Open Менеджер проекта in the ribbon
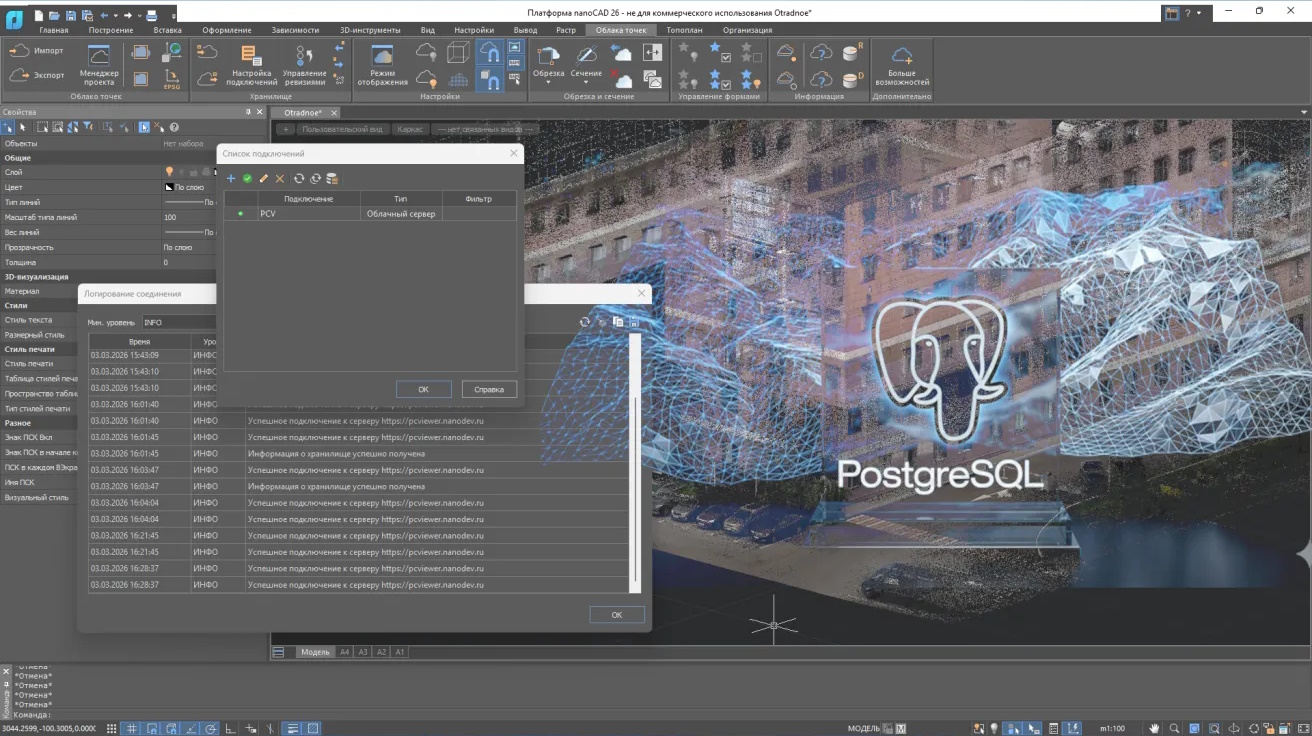1312x736 pixels. coord(99,65)
